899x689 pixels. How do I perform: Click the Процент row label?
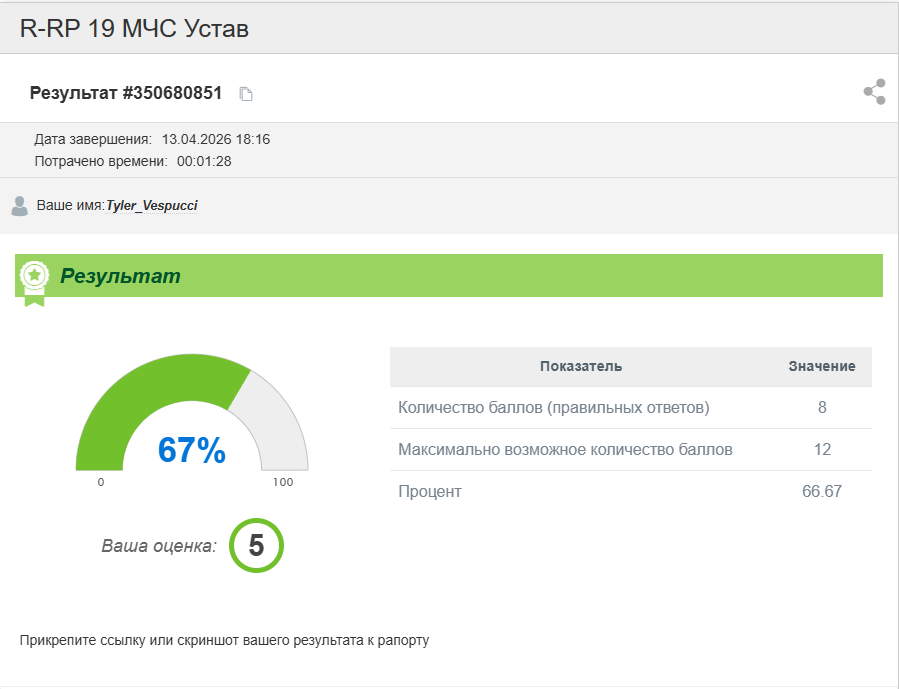[430, 492]
